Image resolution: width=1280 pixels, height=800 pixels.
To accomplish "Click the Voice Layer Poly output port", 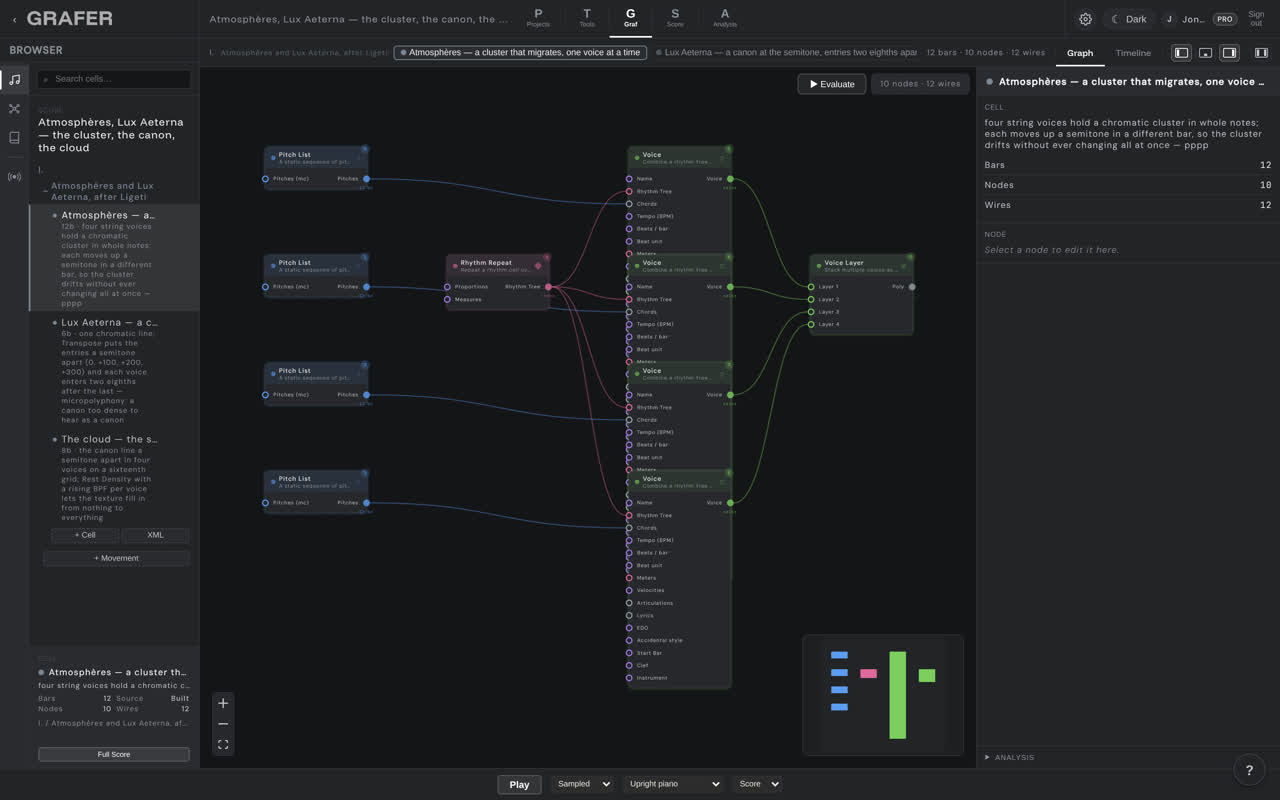I will [912, 287].
